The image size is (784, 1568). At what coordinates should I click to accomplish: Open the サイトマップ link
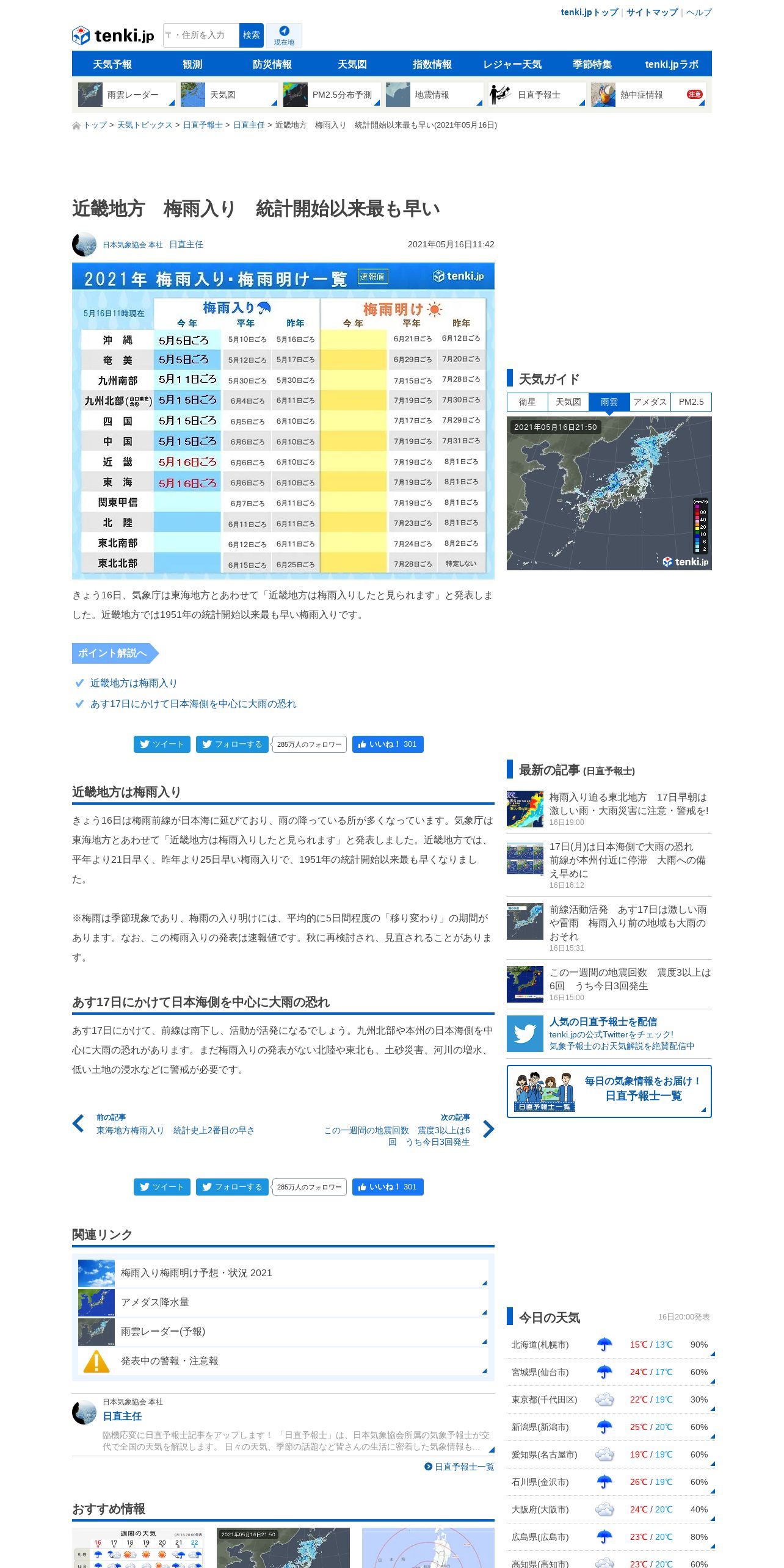(x=652, y=12)
